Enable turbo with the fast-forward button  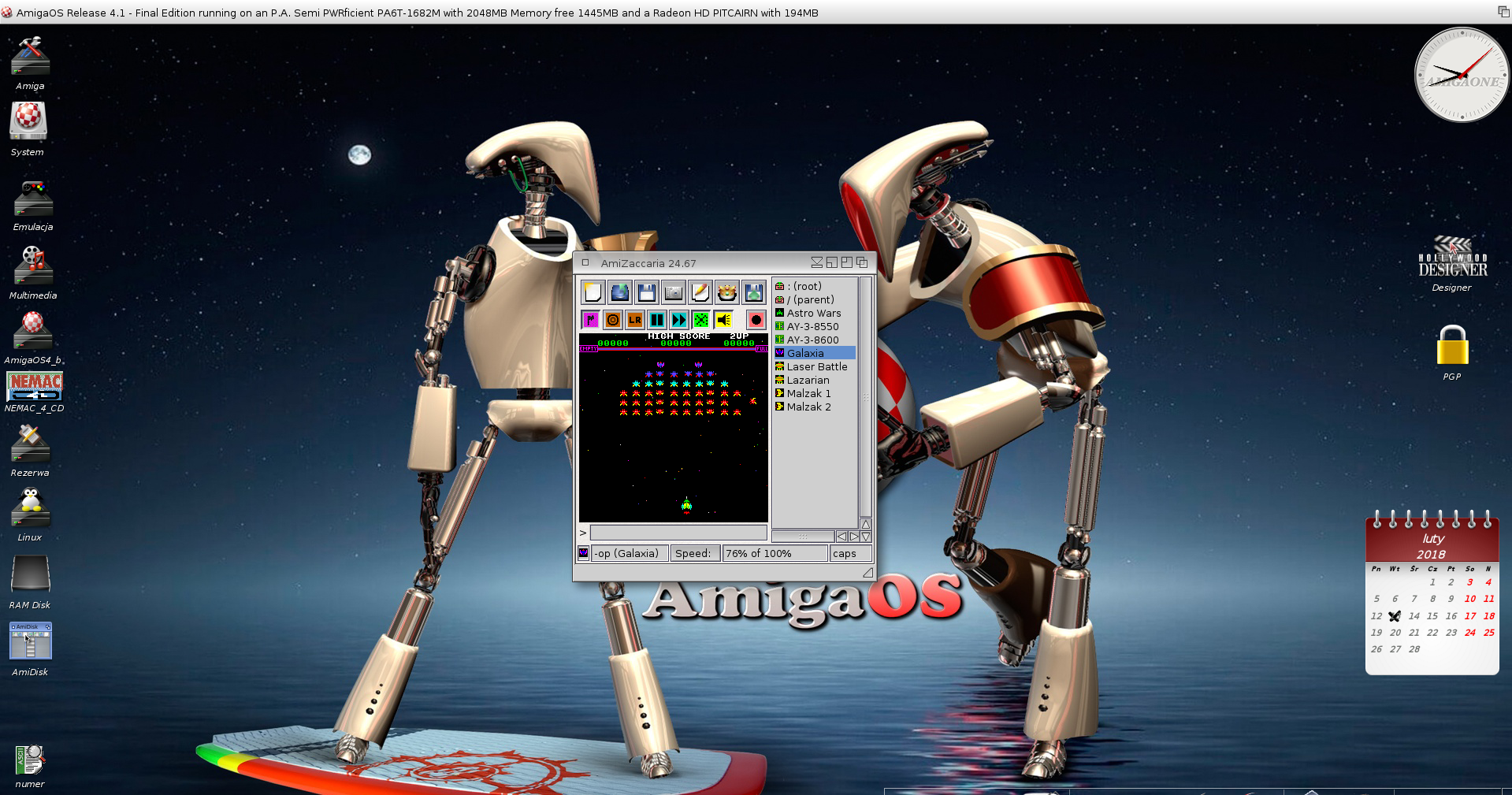pos(679,319)
